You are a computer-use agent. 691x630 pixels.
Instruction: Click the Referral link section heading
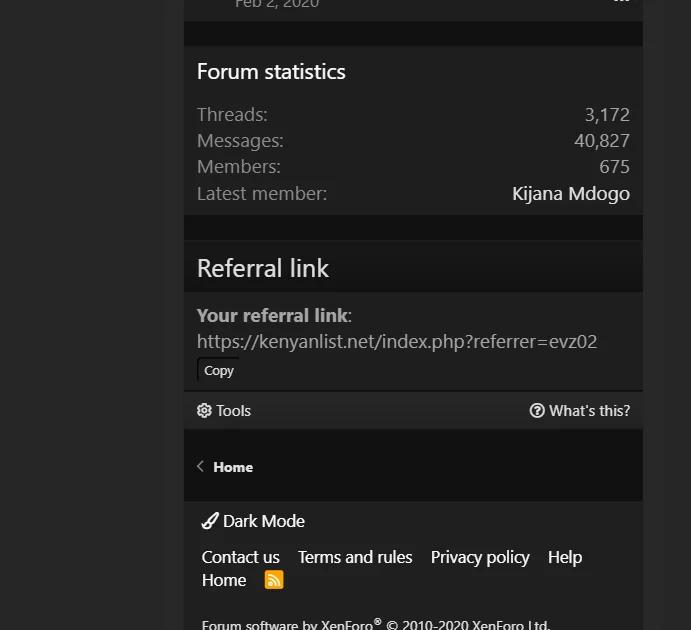(x=263, y=268)
